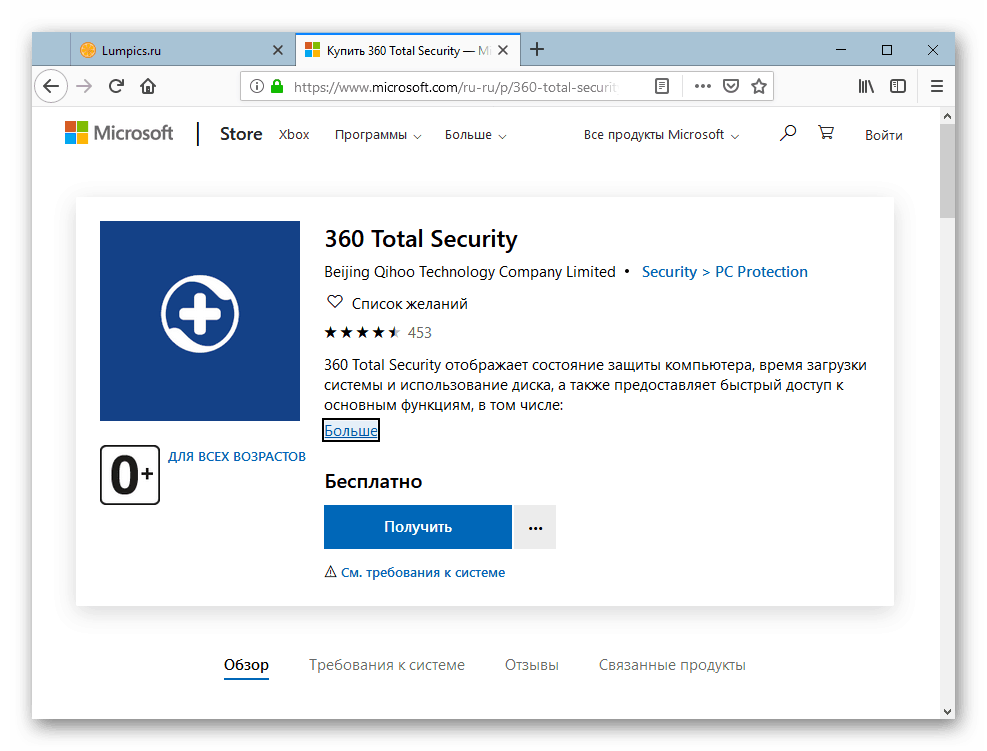Open См. требования к системе link
The height and width of the screenshot is (751, 987).
coord(422,573)
